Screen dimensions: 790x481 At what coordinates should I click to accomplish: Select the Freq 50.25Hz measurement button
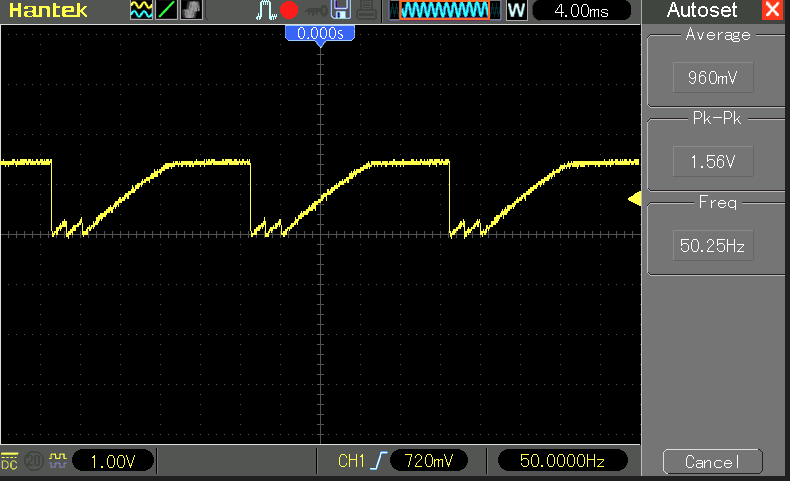tap(713, 245)
